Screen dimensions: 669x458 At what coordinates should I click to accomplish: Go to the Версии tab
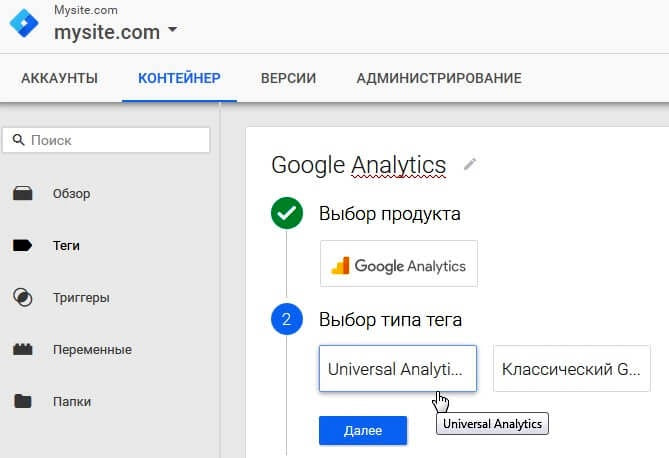tap(288, 78)
